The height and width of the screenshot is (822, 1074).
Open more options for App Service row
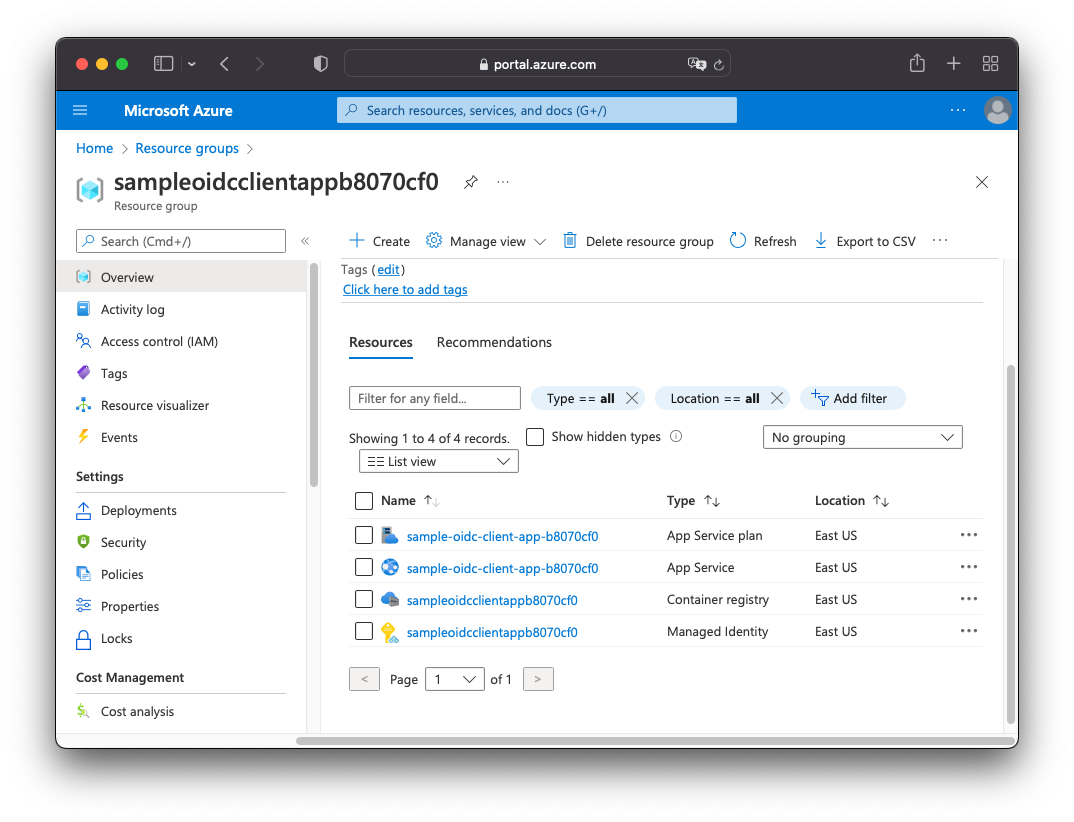[x=969, y=567]
